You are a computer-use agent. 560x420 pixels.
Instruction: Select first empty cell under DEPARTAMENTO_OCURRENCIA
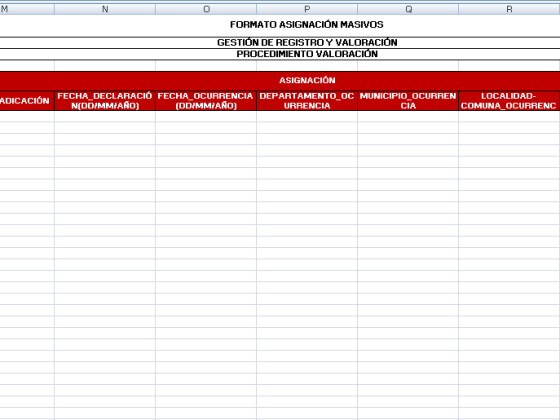pos(307,116)
